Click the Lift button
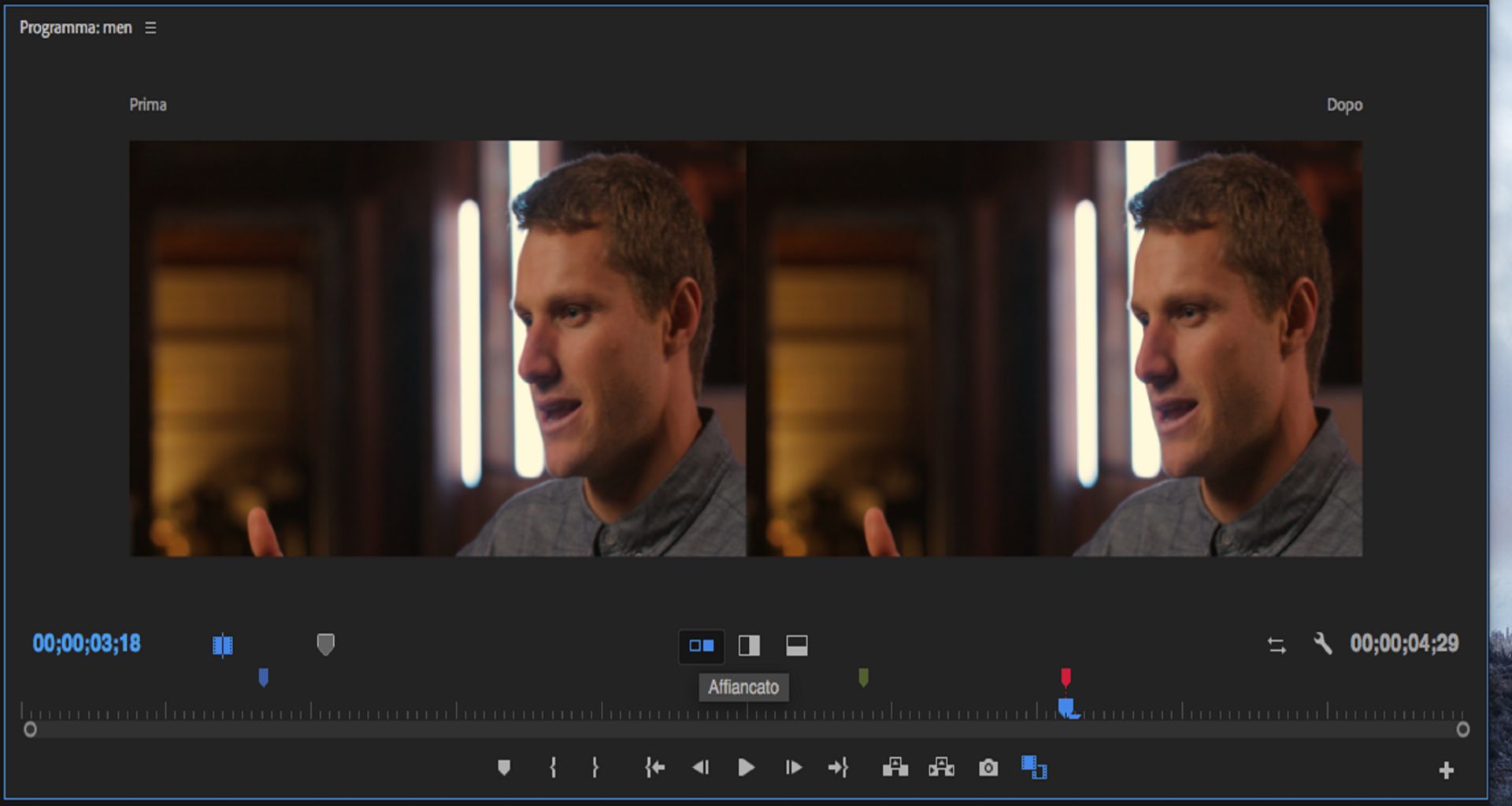The height and width of the screenshot is (806, 1512). click(x=895, y=767)
